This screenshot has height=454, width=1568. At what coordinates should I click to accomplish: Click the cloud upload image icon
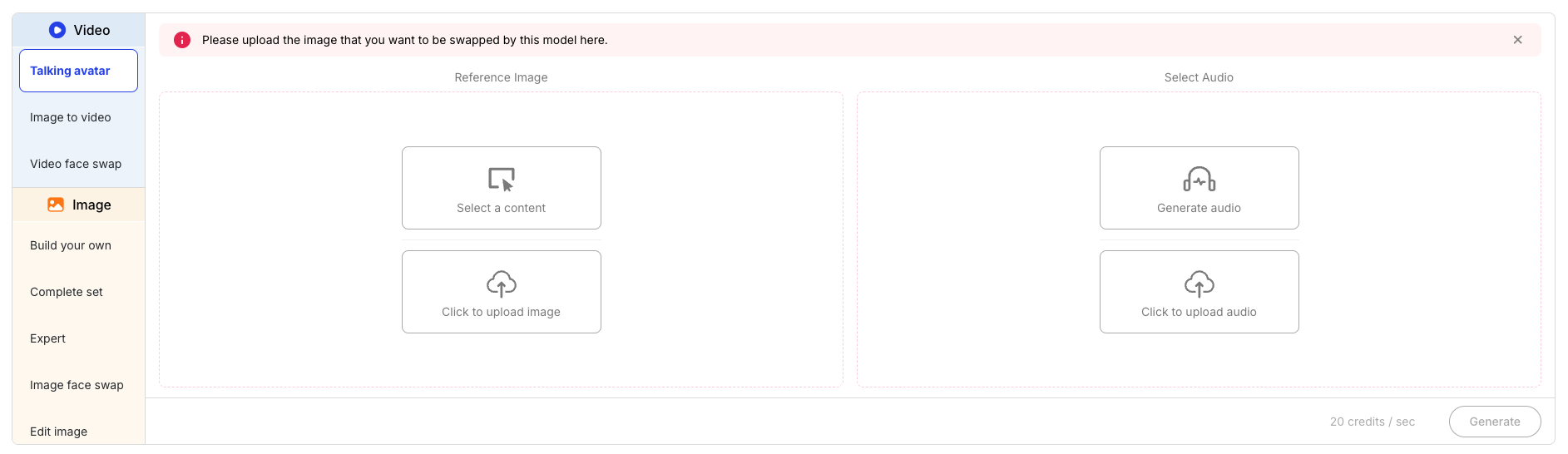(501, 284)
